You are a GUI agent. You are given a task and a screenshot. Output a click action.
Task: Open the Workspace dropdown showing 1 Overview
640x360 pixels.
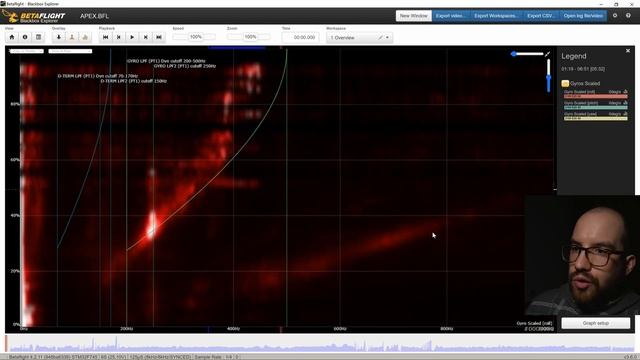pos(359,38)
